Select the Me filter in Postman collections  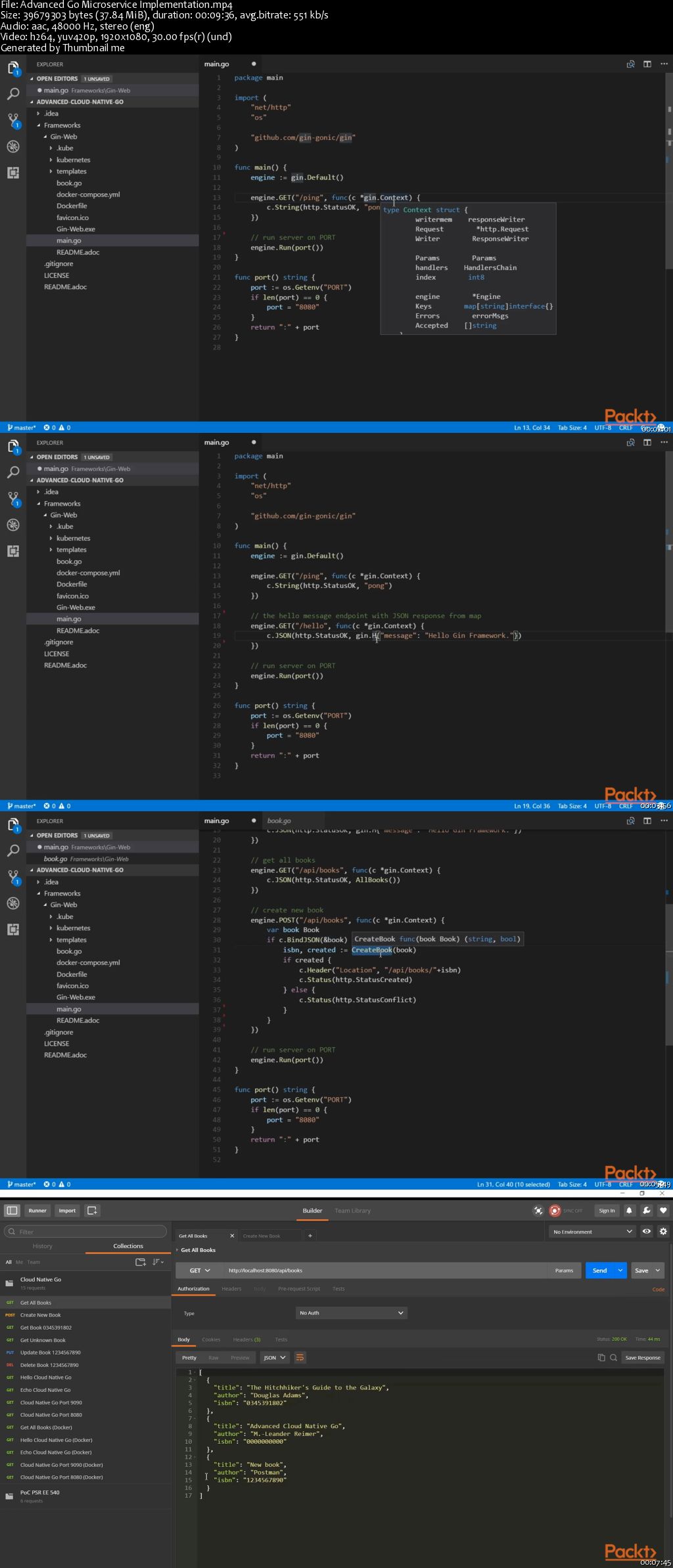tap(19, 1262)
